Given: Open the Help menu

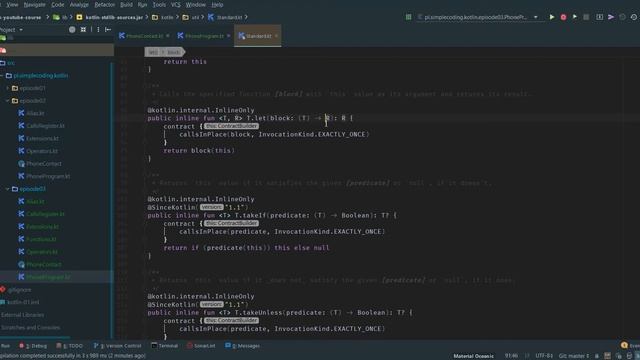Looking at the screenshot, I should 217,4.
